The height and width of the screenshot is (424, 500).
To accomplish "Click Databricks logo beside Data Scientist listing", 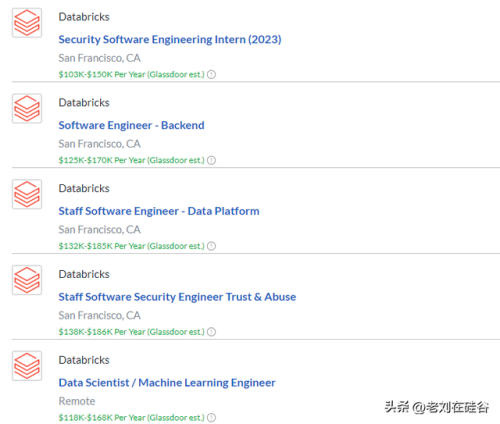I will 27,366.
